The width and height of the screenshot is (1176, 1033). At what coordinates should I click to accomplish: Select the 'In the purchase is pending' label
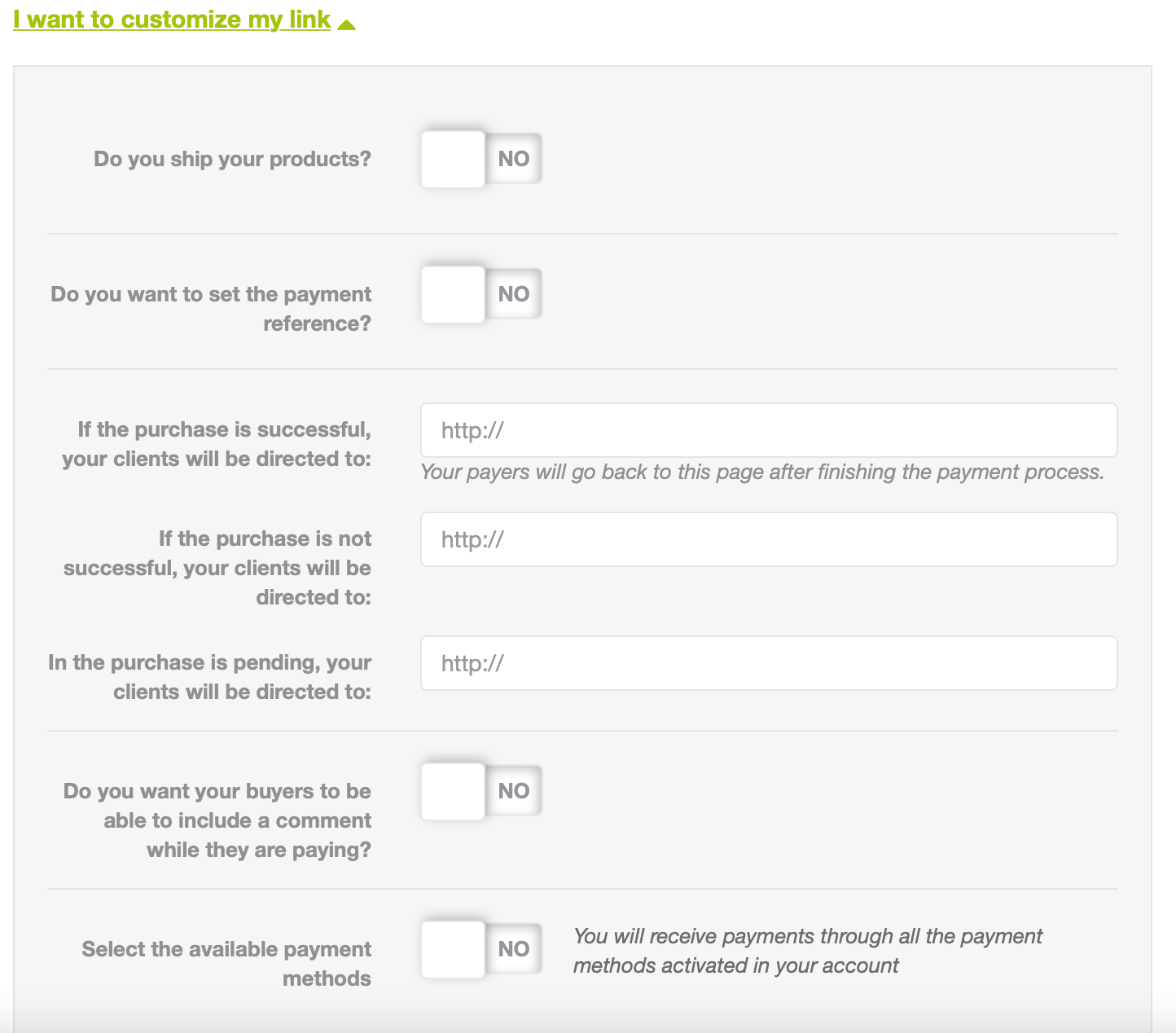click(x=209, y=677)
